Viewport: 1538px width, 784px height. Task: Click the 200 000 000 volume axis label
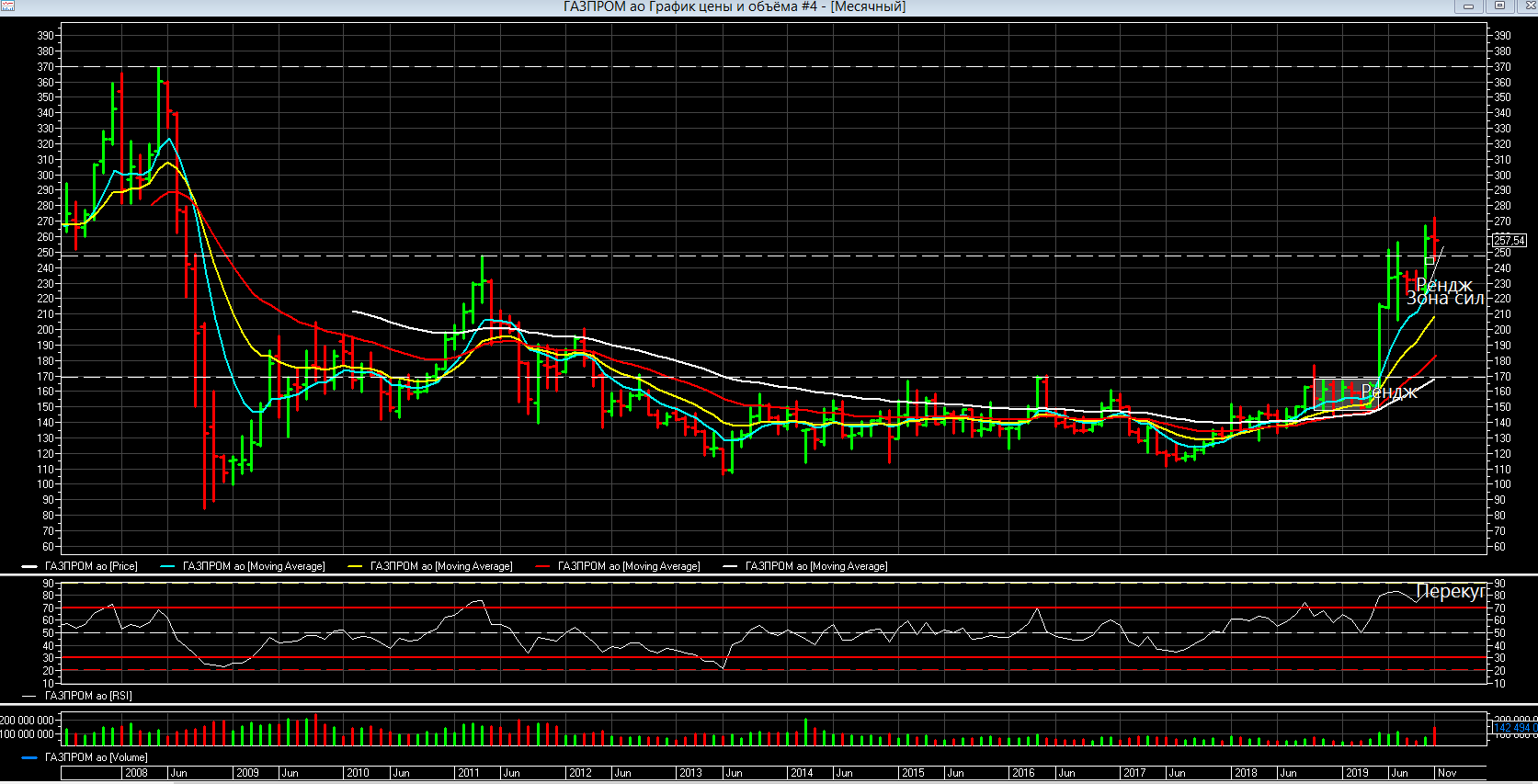click(28, 721)
